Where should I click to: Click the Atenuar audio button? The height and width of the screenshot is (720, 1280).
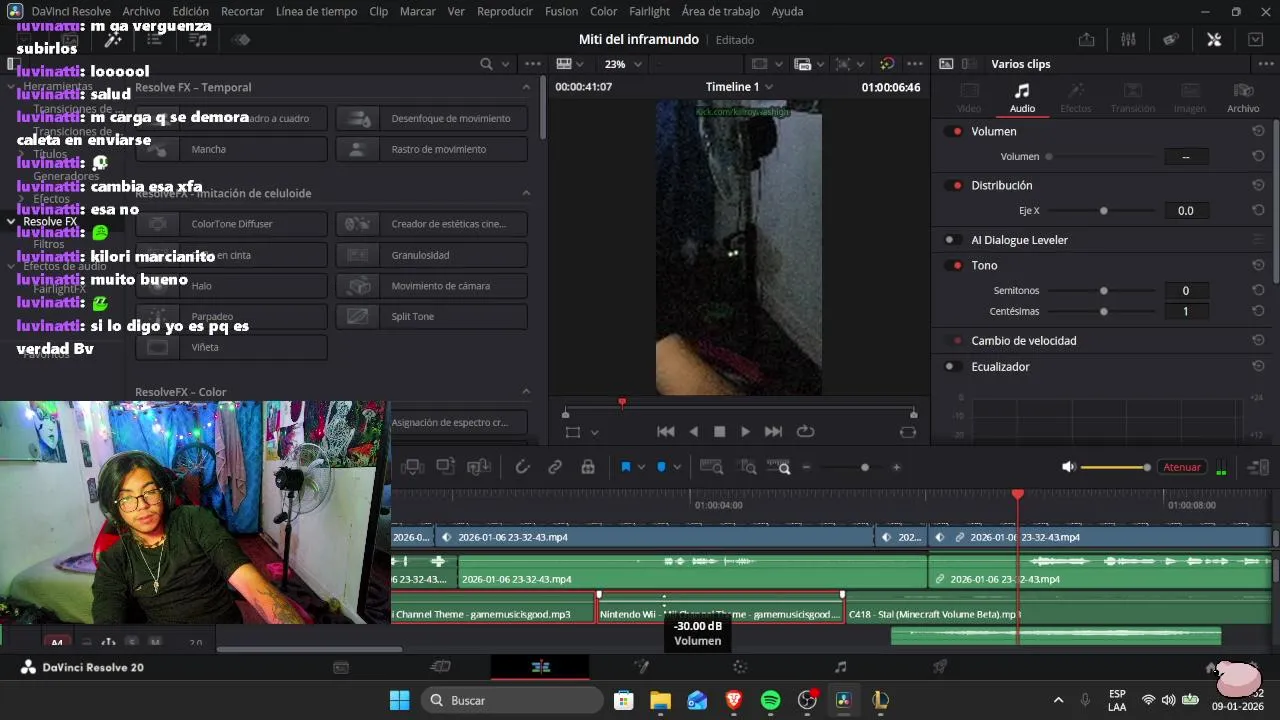click(1182, 467)
